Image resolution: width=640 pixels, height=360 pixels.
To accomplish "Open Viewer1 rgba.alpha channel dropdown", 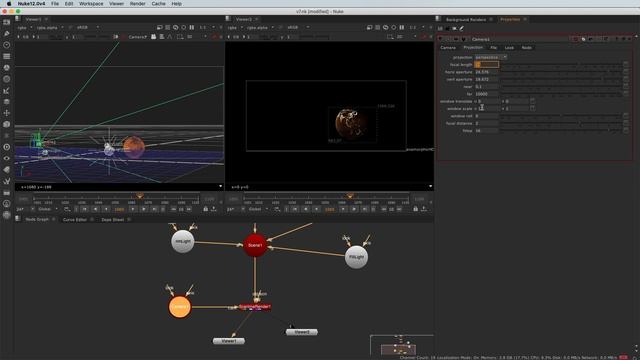I will pyautogui.click(x=50, y=27).
